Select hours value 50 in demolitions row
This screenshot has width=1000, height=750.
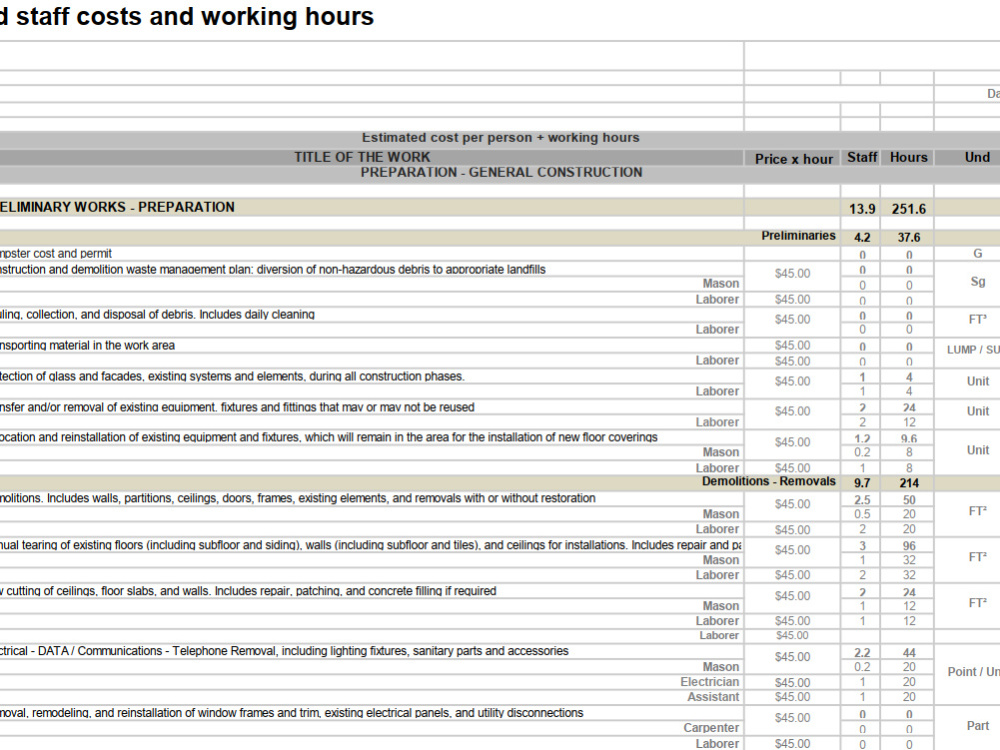tap(908, 500)
